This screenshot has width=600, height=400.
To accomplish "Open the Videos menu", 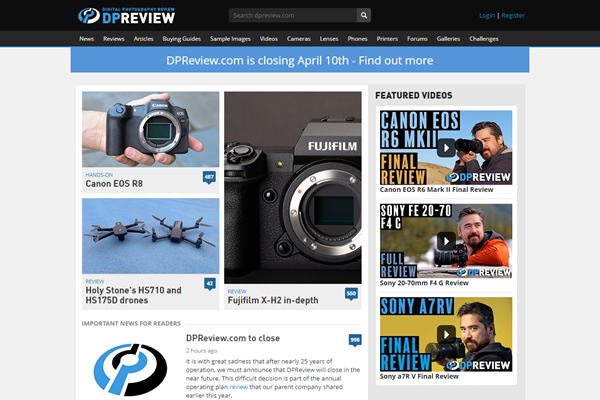I will (x=269, y=39).
